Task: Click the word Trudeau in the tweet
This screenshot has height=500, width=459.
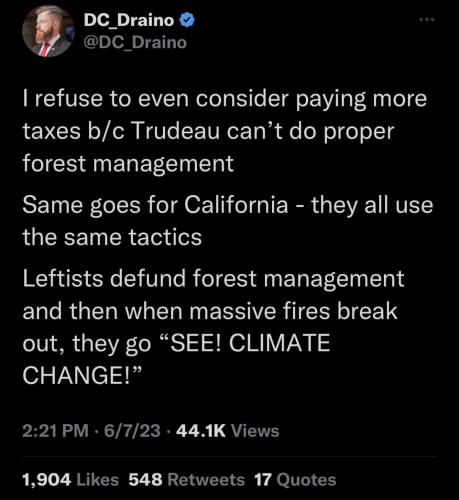Action: tap(176, 131)
